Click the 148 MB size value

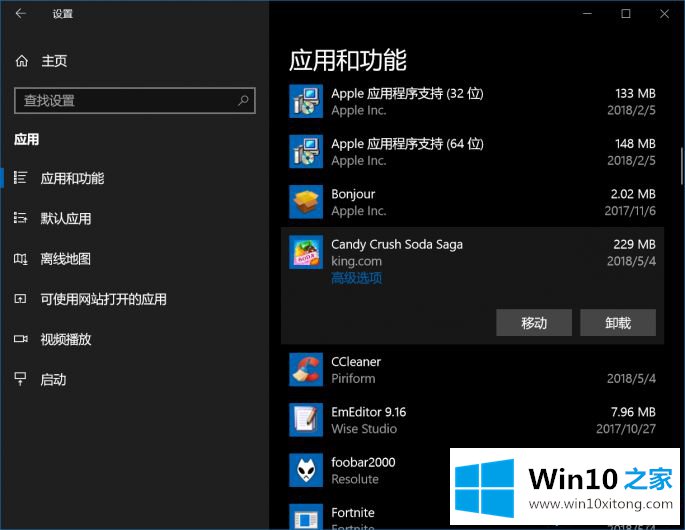click(636, 144)
